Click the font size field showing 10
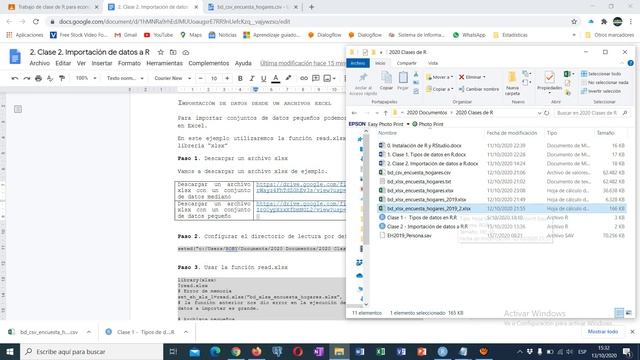Image resolution: width=640 pixels, height=360 pixels. [214, 78]
